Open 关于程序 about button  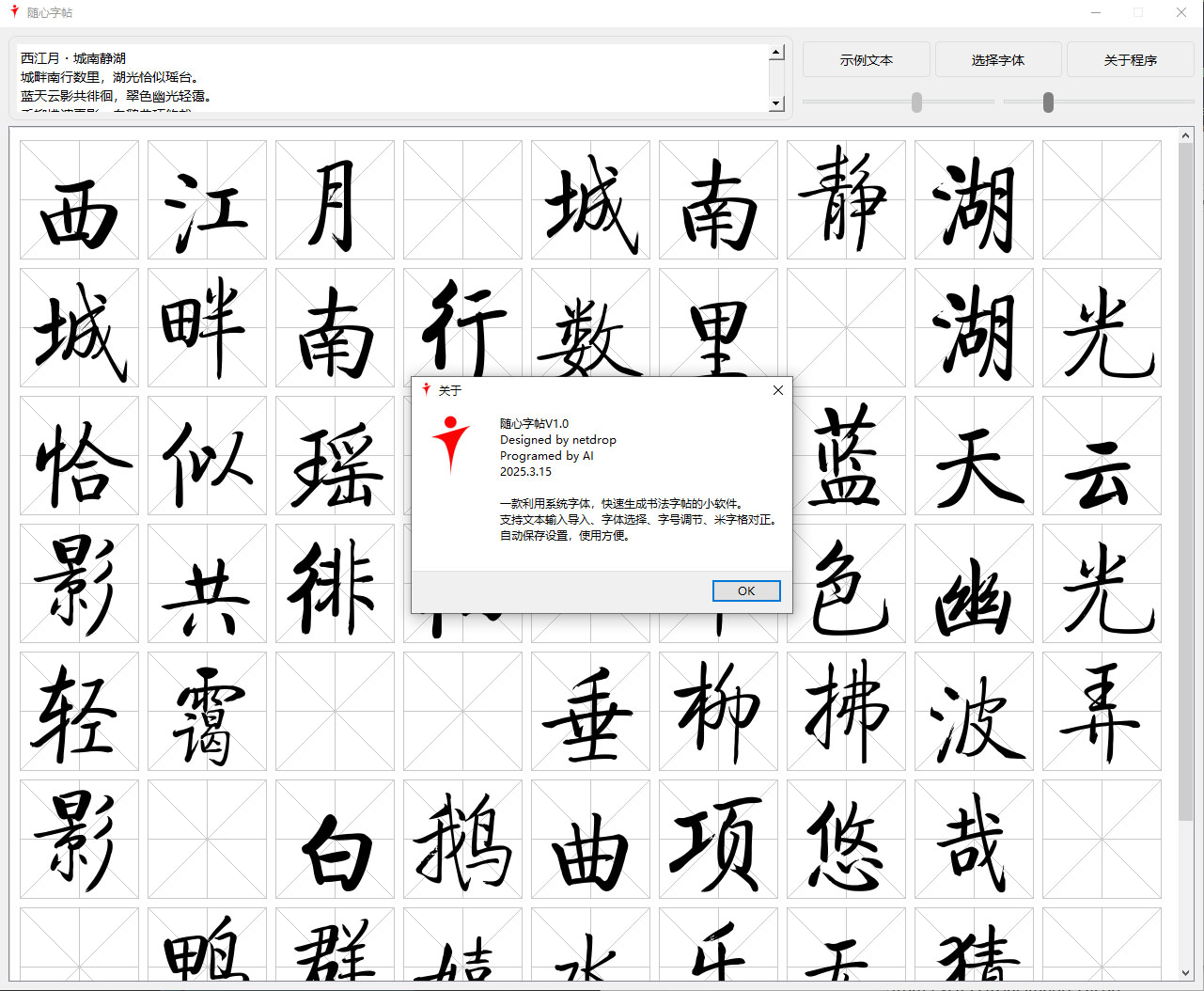1130,60
